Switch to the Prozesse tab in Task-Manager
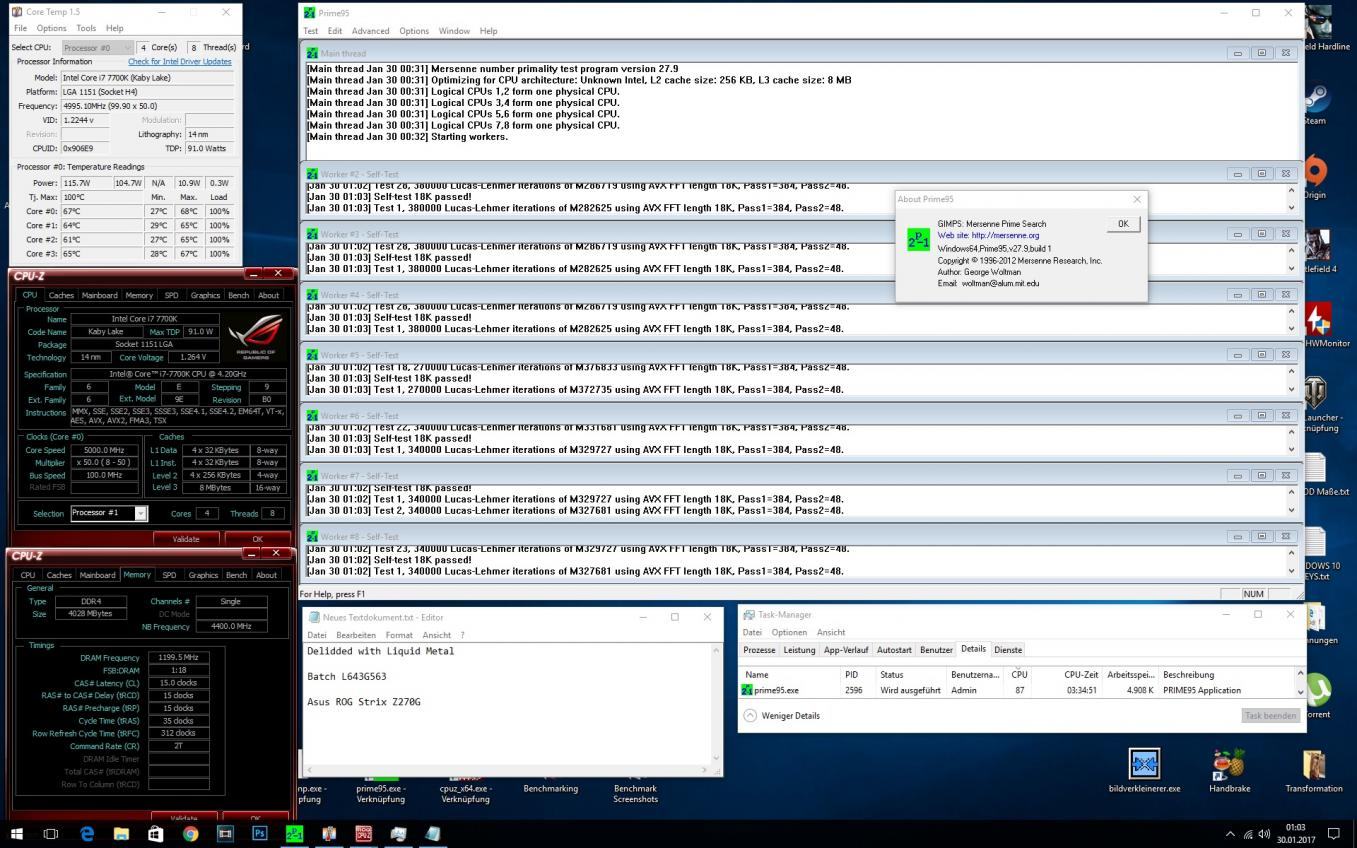The width and height of the screenshot is (1357, 848). point(759,650)
